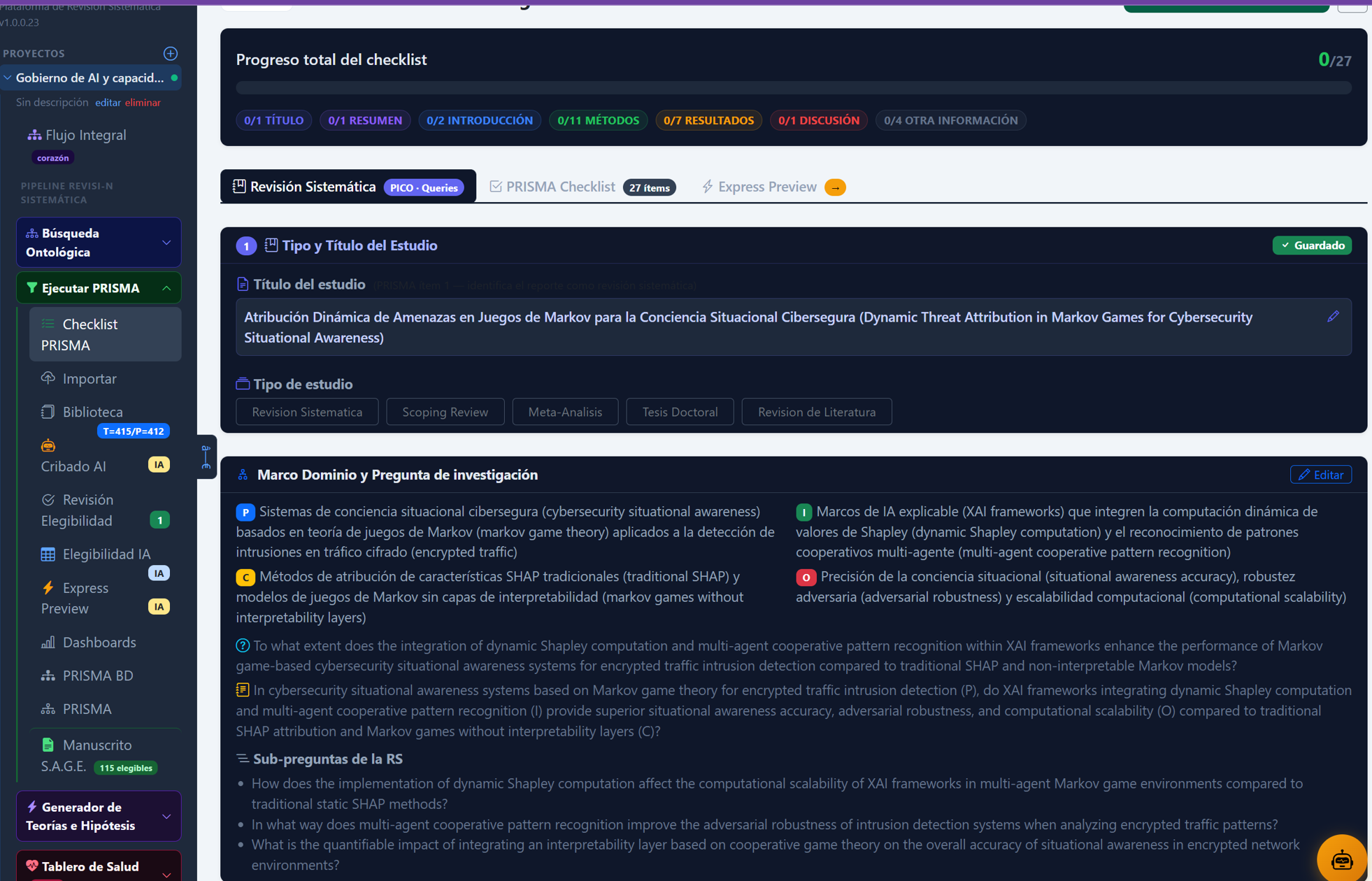Click the Búsqueda Ontológica hierarchy icon
Screen dimensions: 1372x881
pos(32,234)
